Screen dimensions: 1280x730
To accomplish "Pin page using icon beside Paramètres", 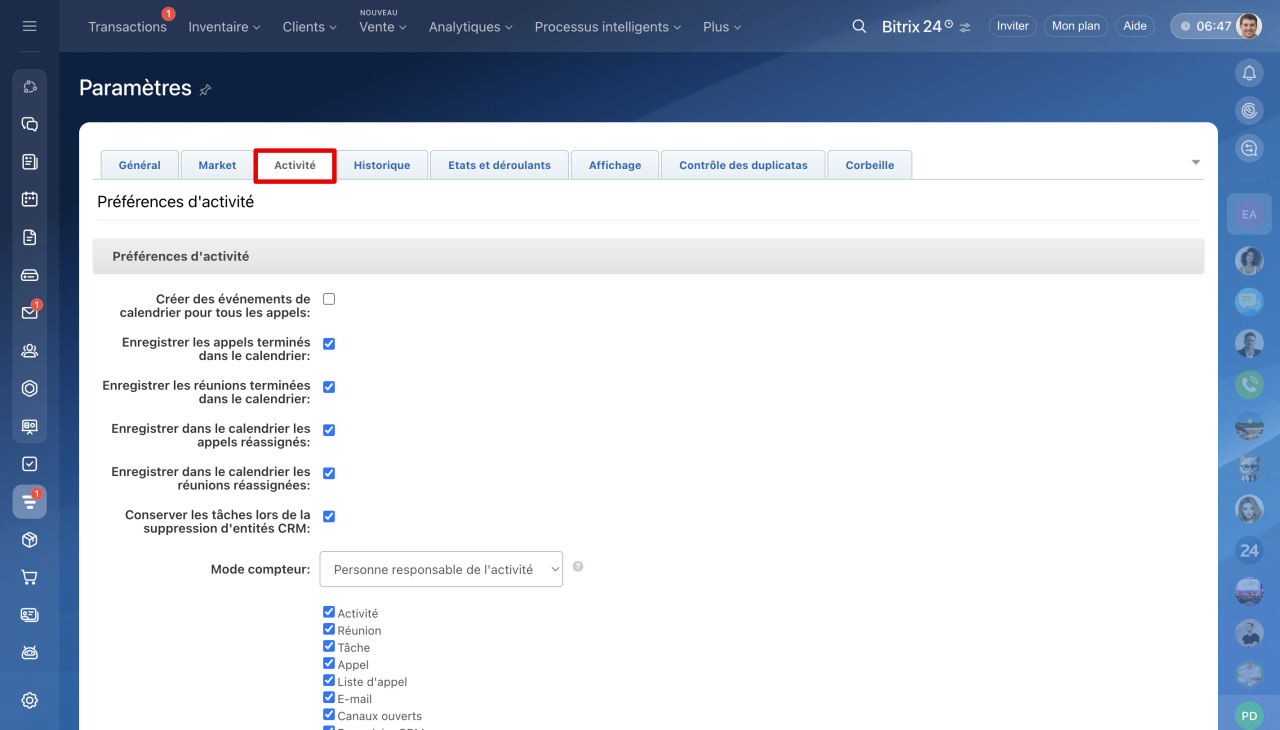I will point(205,90).
